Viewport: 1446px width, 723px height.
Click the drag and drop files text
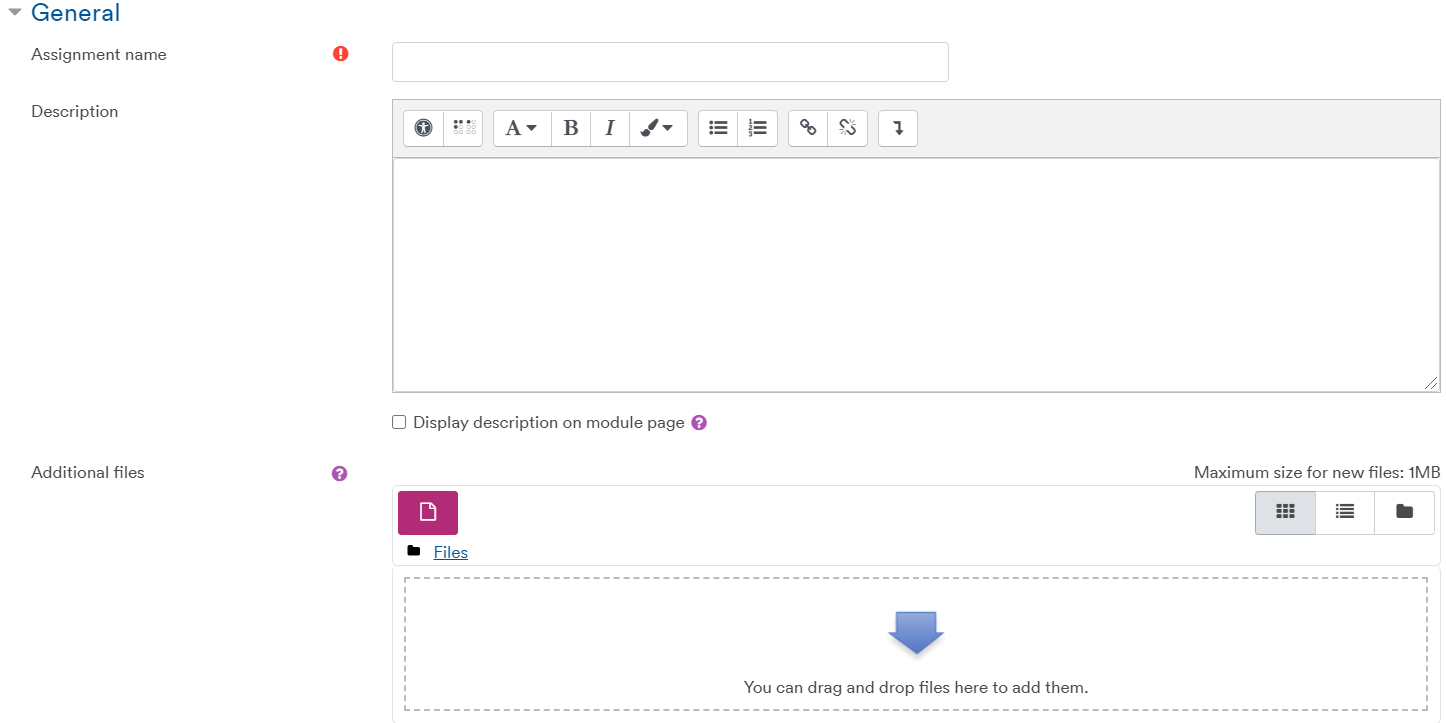click(x=916, y=687)
